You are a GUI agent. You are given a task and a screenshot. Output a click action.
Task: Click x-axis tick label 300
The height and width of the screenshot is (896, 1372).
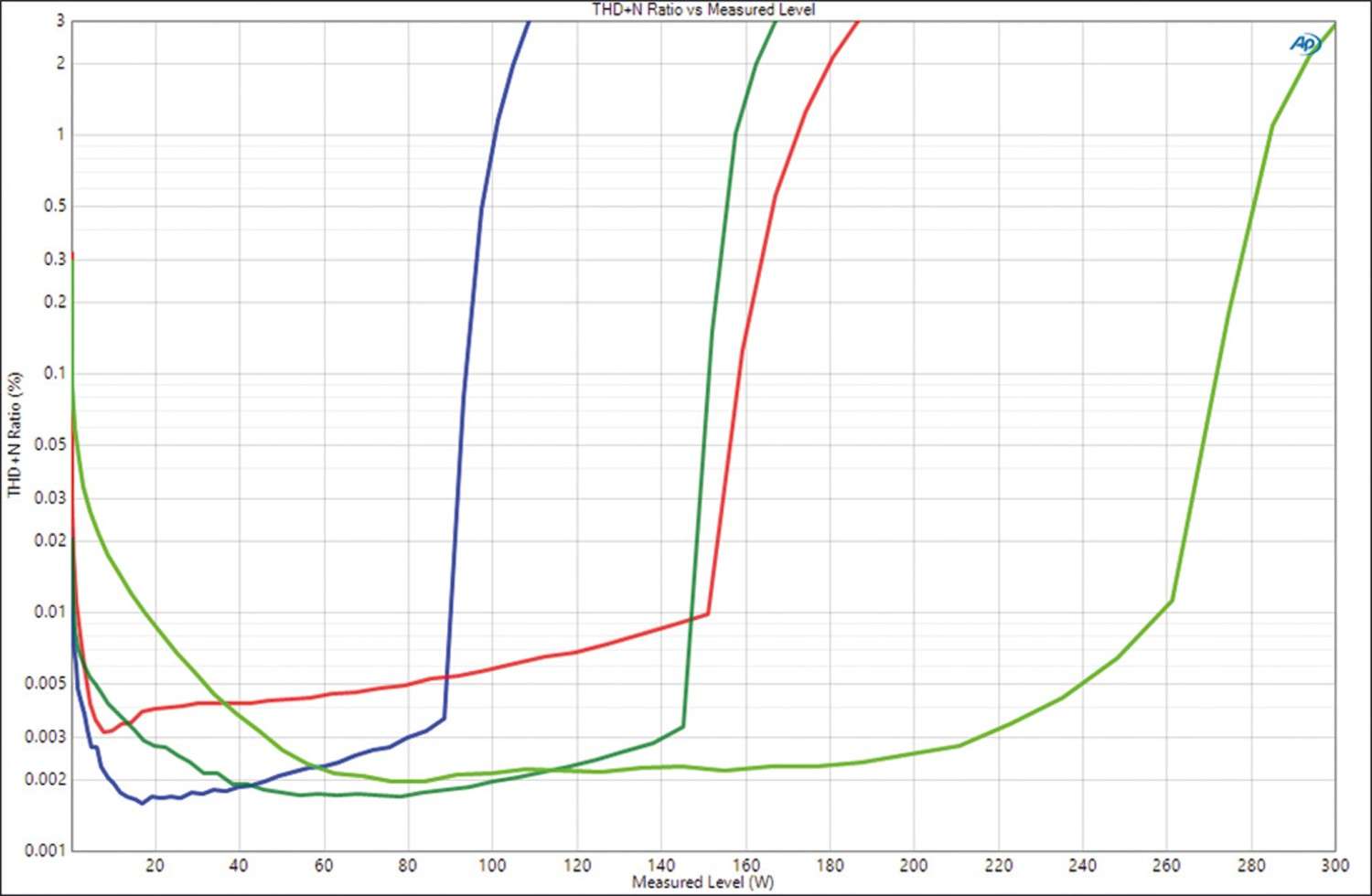(1334, 865)
